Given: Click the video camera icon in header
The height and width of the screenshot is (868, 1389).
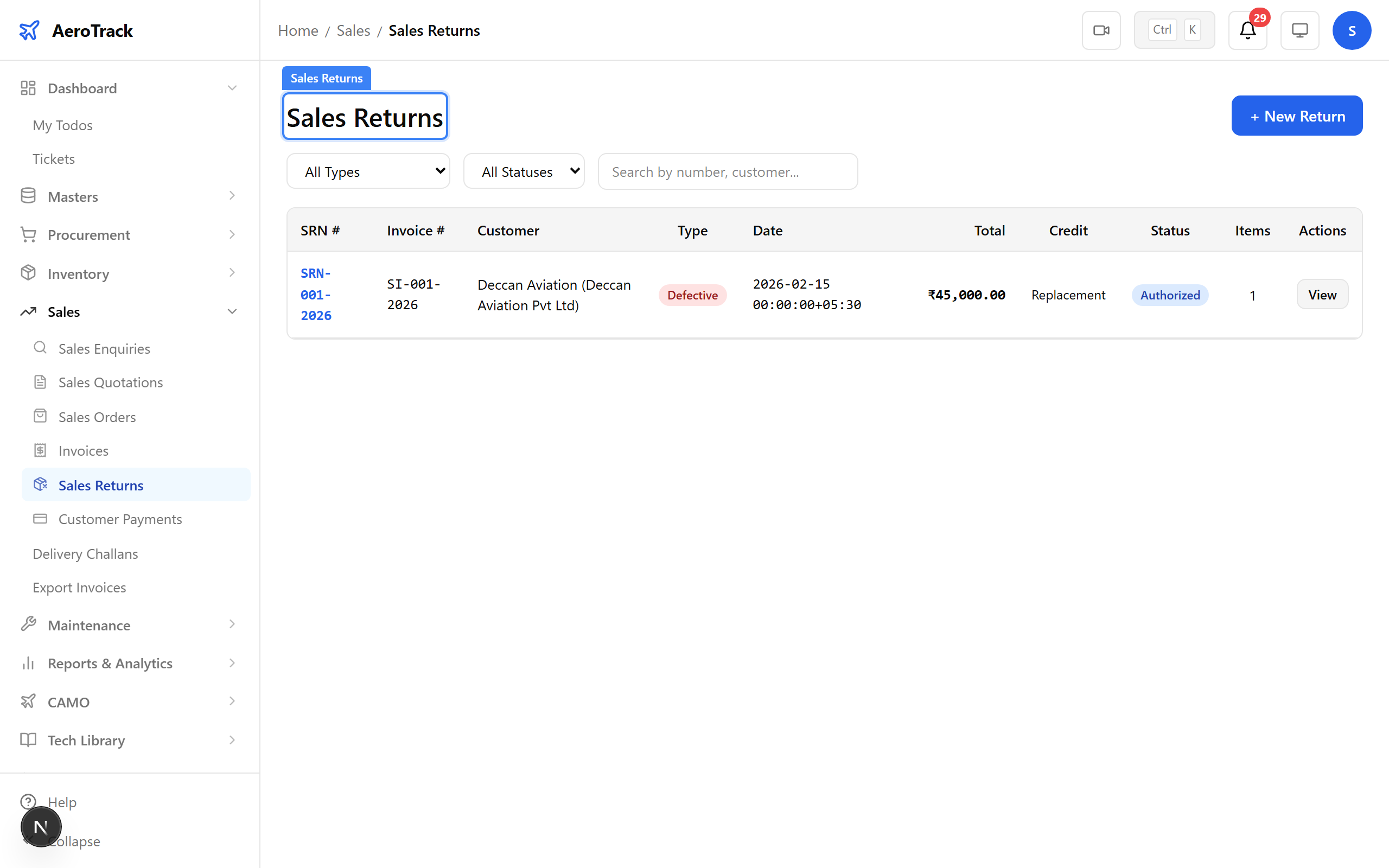Looking at the screenshot, I should tap(1101, 30).
